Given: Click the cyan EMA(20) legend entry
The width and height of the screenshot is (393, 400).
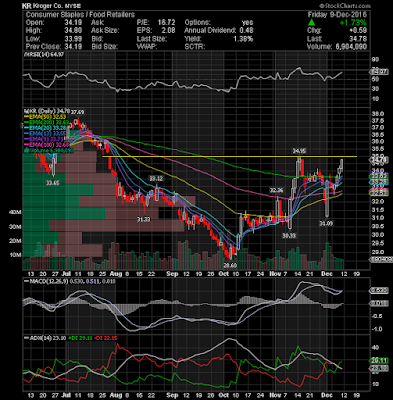Looking at the screenshot, I should [x=47, y=128].
